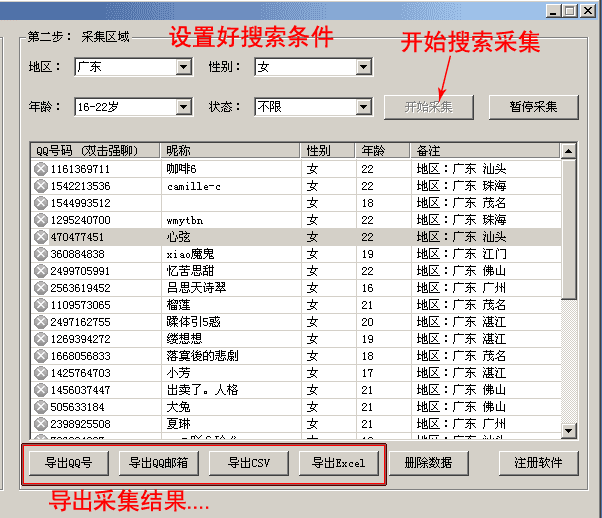602x518 pixels.
Task: Click the QQ号码 column header
Action: click(95, 151)
